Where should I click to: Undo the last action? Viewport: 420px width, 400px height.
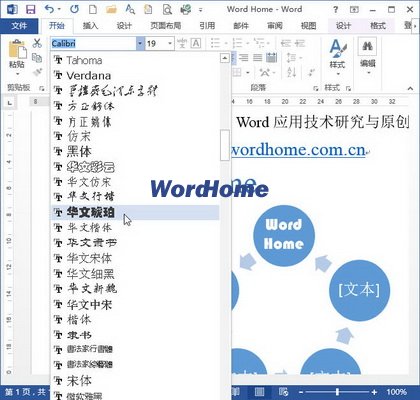click(x=50, y=9)
